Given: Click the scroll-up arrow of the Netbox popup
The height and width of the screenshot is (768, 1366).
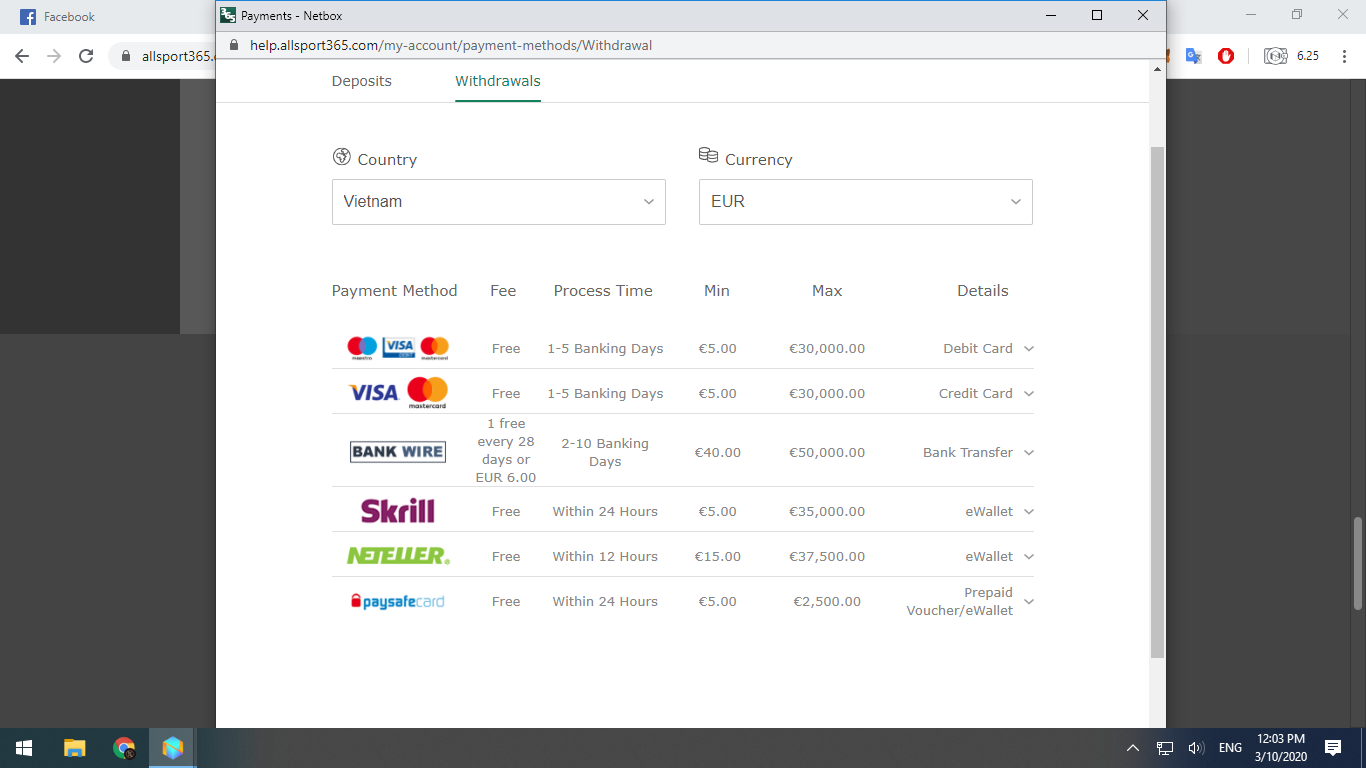Looking at the screenshot, I should point(1158,70).
